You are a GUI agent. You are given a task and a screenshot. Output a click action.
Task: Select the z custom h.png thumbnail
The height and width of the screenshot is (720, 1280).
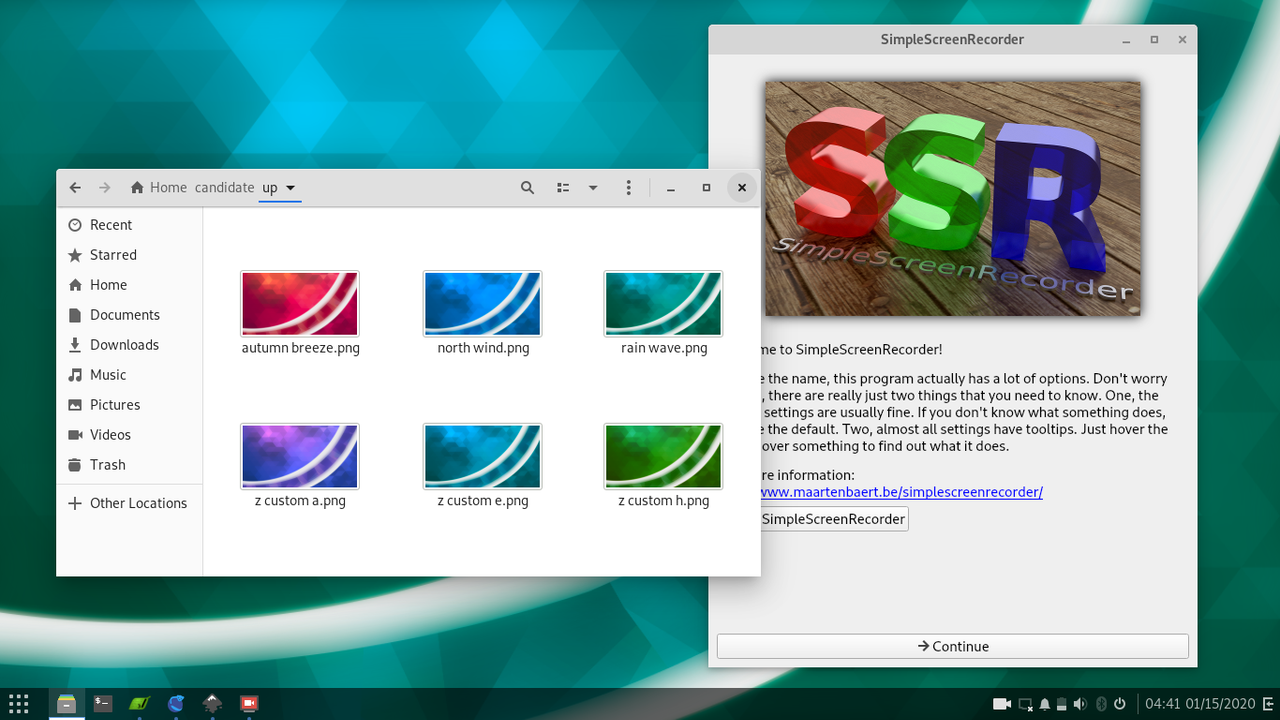(663, 456)
